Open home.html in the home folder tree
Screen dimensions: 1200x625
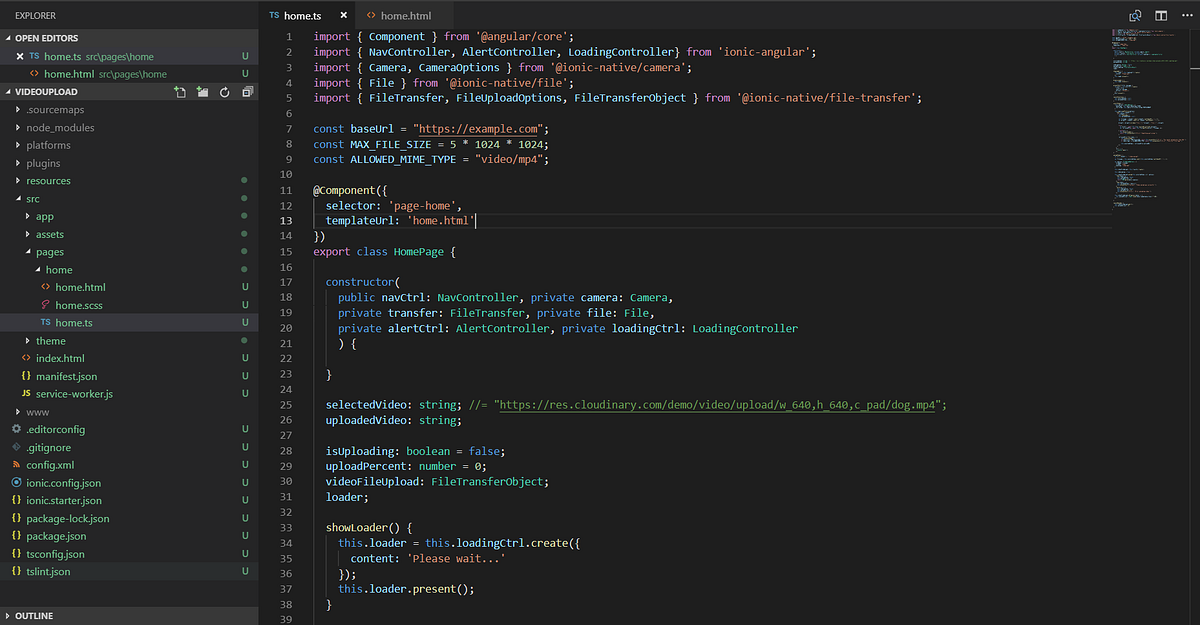coord(129,288)
